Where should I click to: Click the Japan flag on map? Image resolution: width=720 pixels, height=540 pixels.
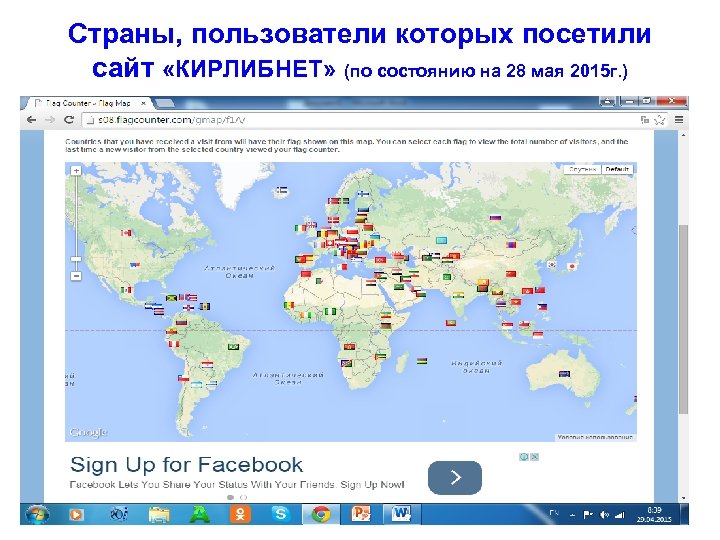[x=572, y=266]
